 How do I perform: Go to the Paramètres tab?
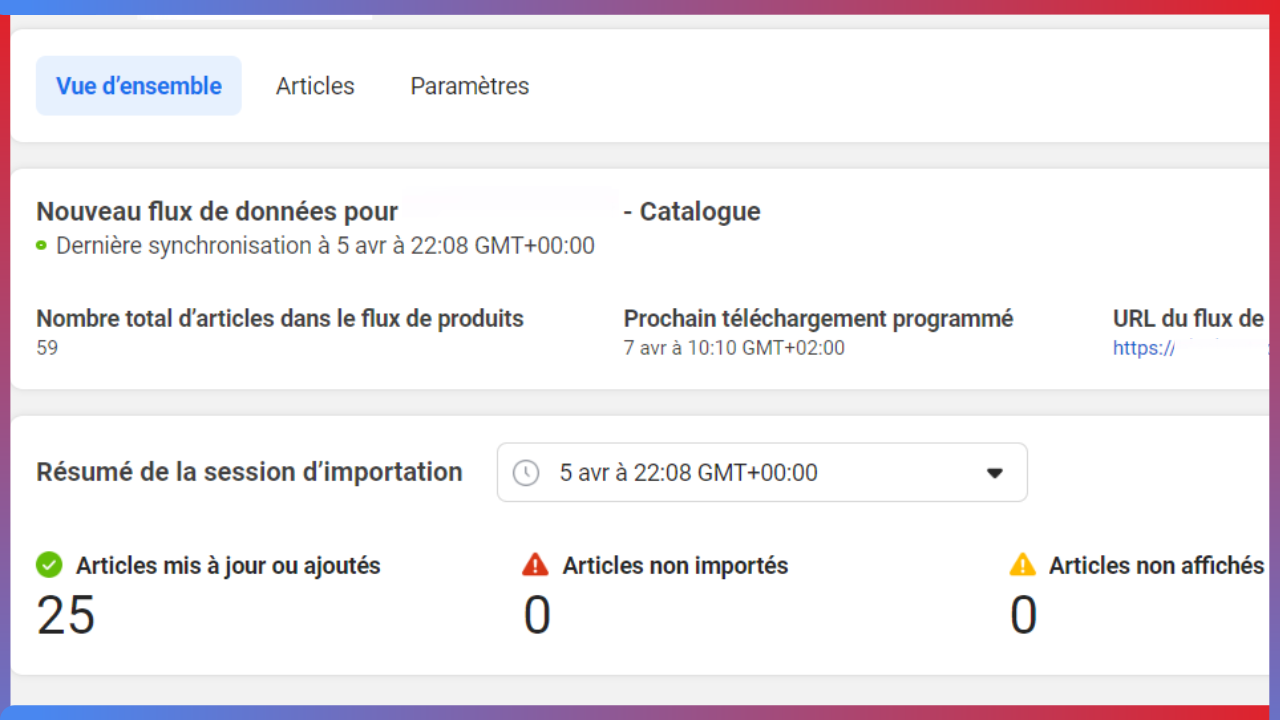tap(469, 86)
